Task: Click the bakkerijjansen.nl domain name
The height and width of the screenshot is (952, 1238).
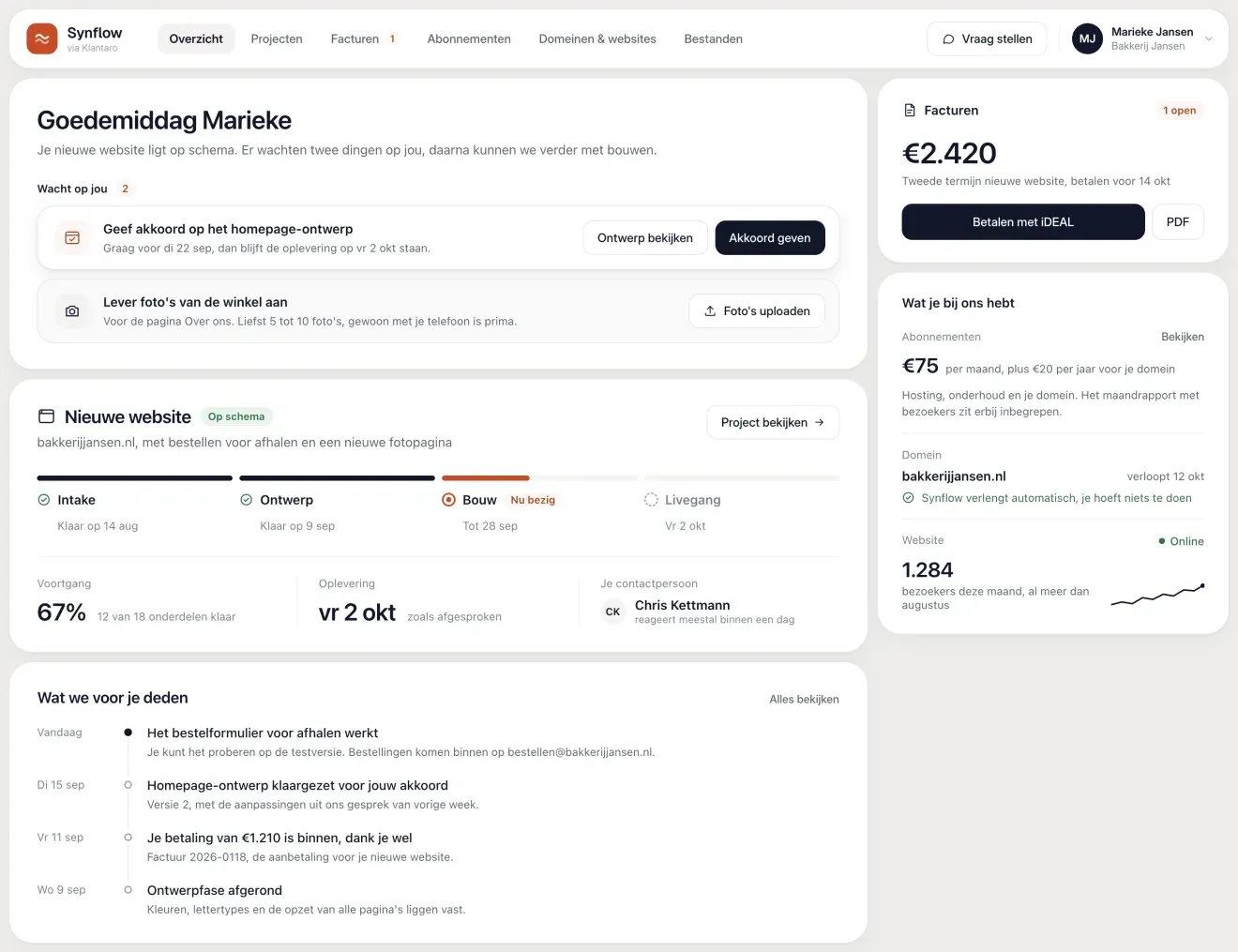Action: [954, 476]
